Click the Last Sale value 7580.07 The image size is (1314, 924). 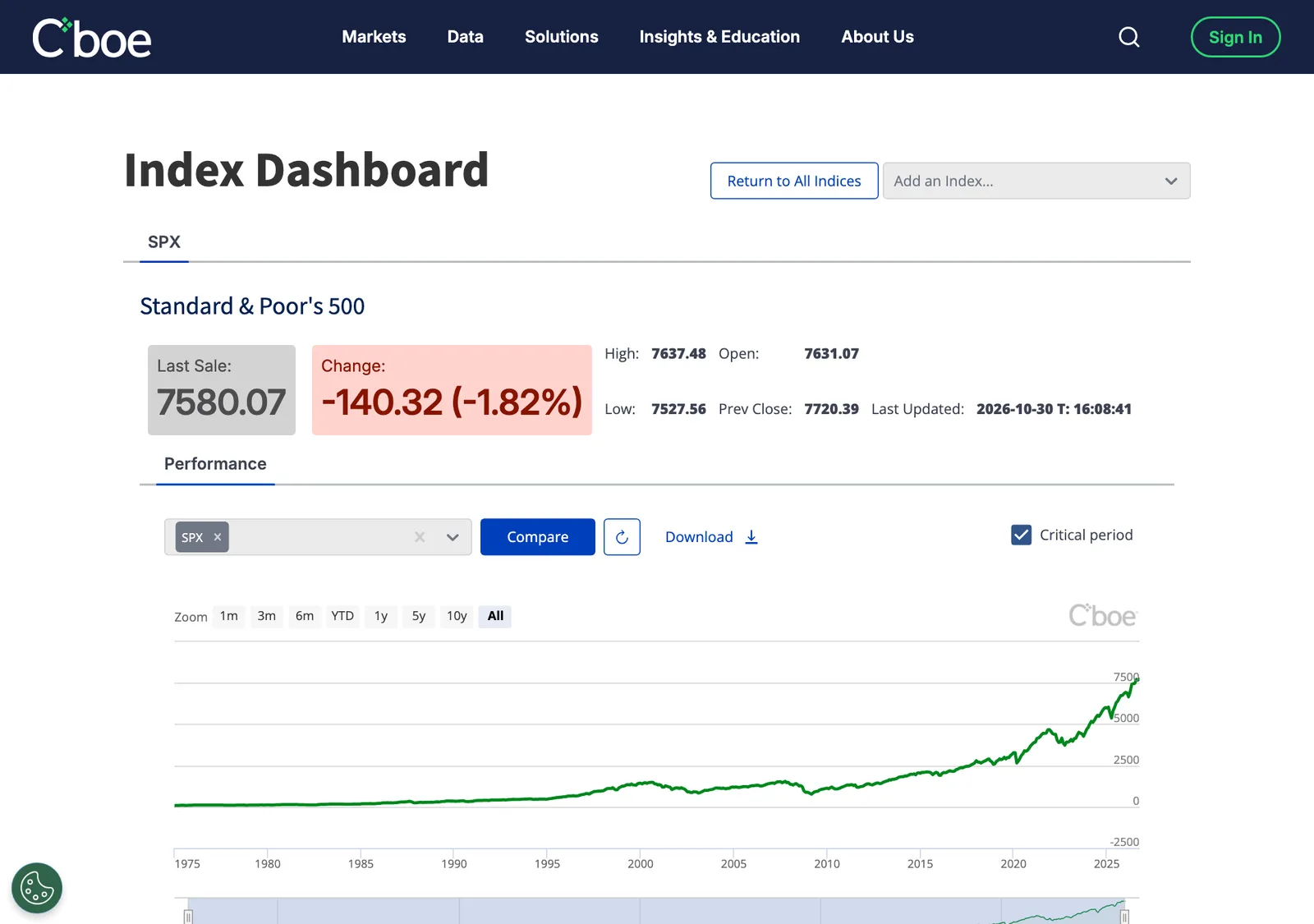point(222,402)
